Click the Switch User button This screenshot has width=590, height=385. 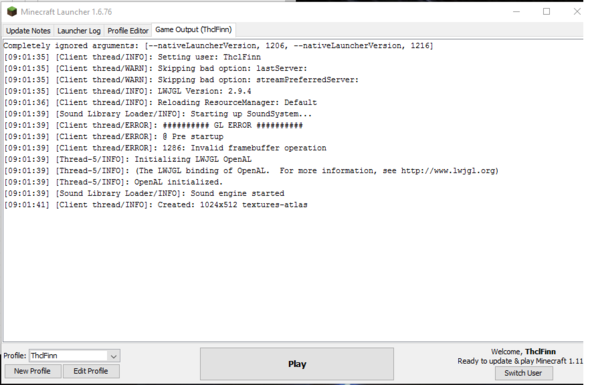tap(523, 373)
